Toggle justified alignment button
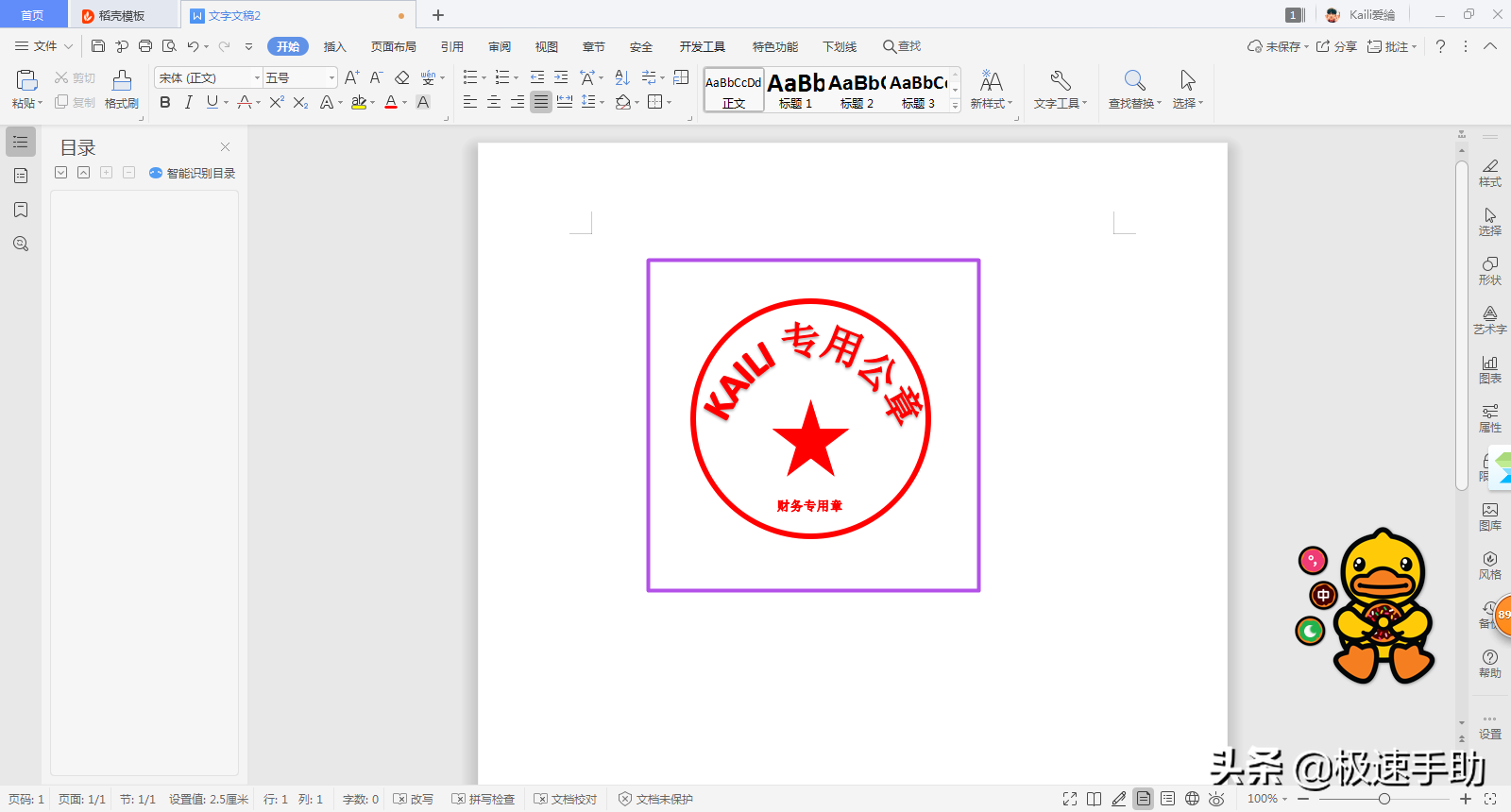 (540, 102)
